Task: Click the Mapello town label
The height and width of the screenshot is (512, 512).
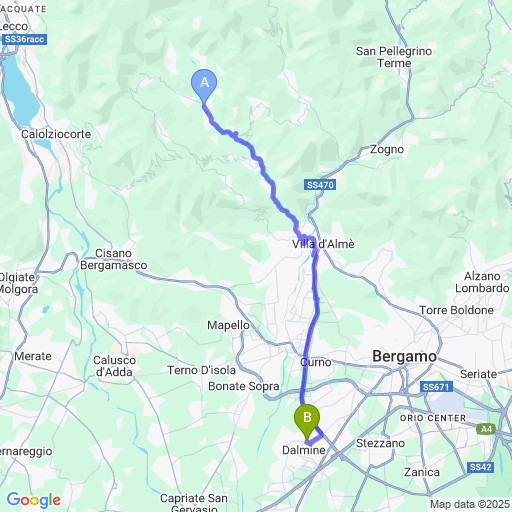Action: click(x=228, y=325)
